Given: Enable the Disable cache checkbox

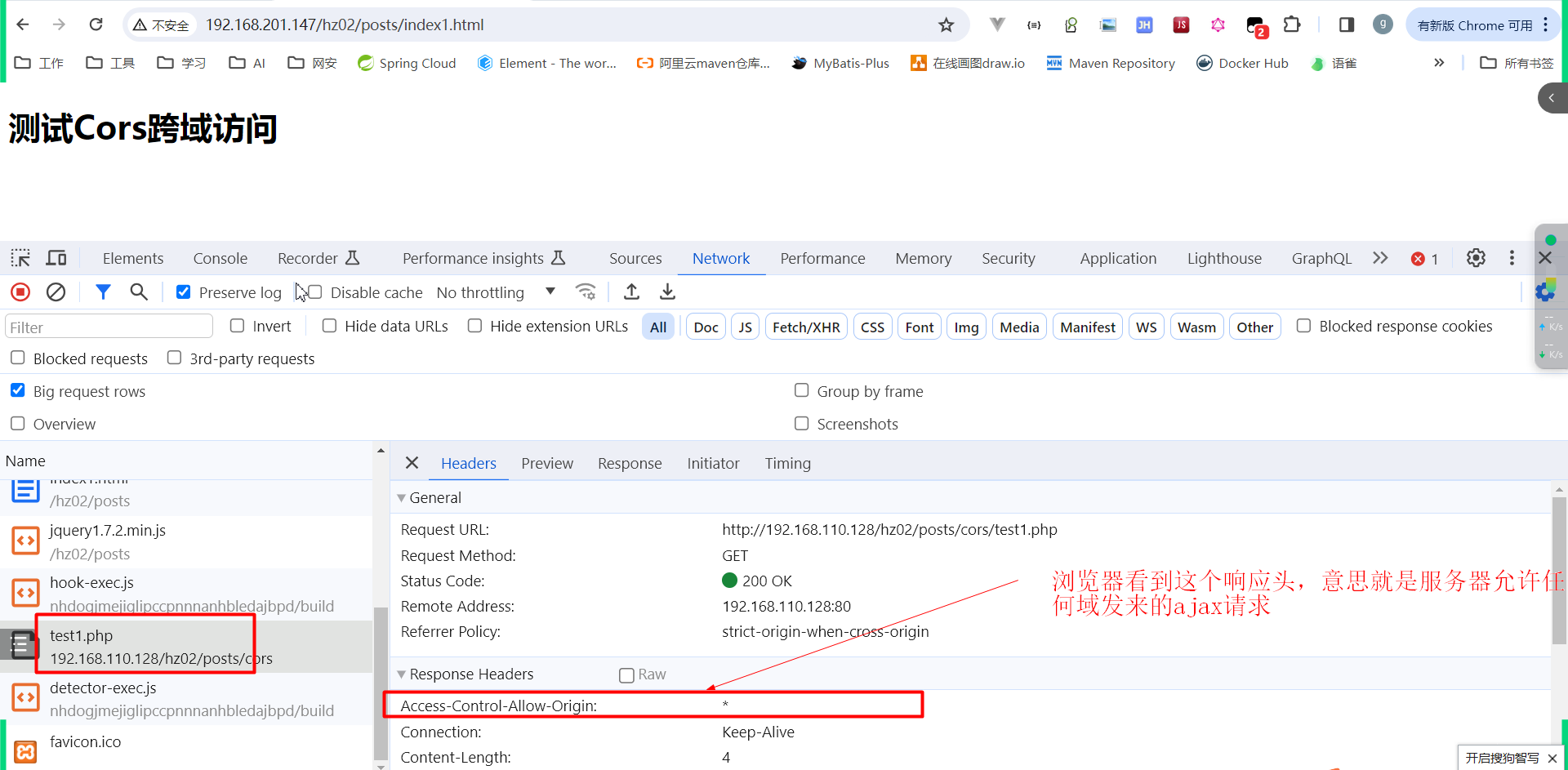Looking at the screenshot, I should [x=315, y=292].
